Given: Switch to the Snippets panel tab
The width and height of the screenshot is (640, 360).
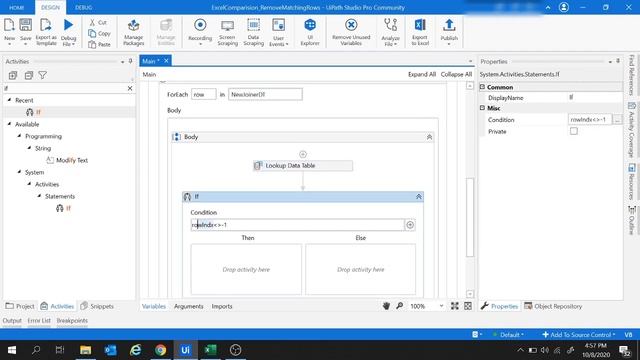Looking at the screenshot, I should [x=97, y=306].
